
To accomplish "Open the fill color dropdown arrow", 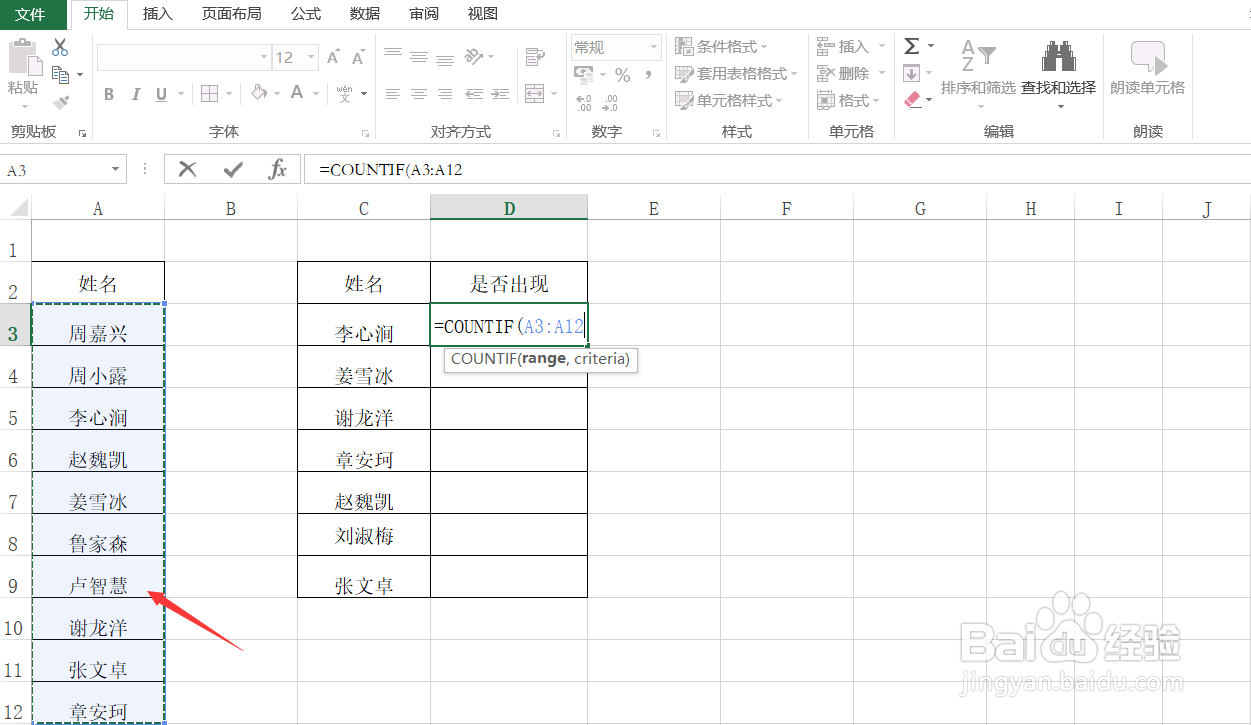I will (x=276, y=93).
